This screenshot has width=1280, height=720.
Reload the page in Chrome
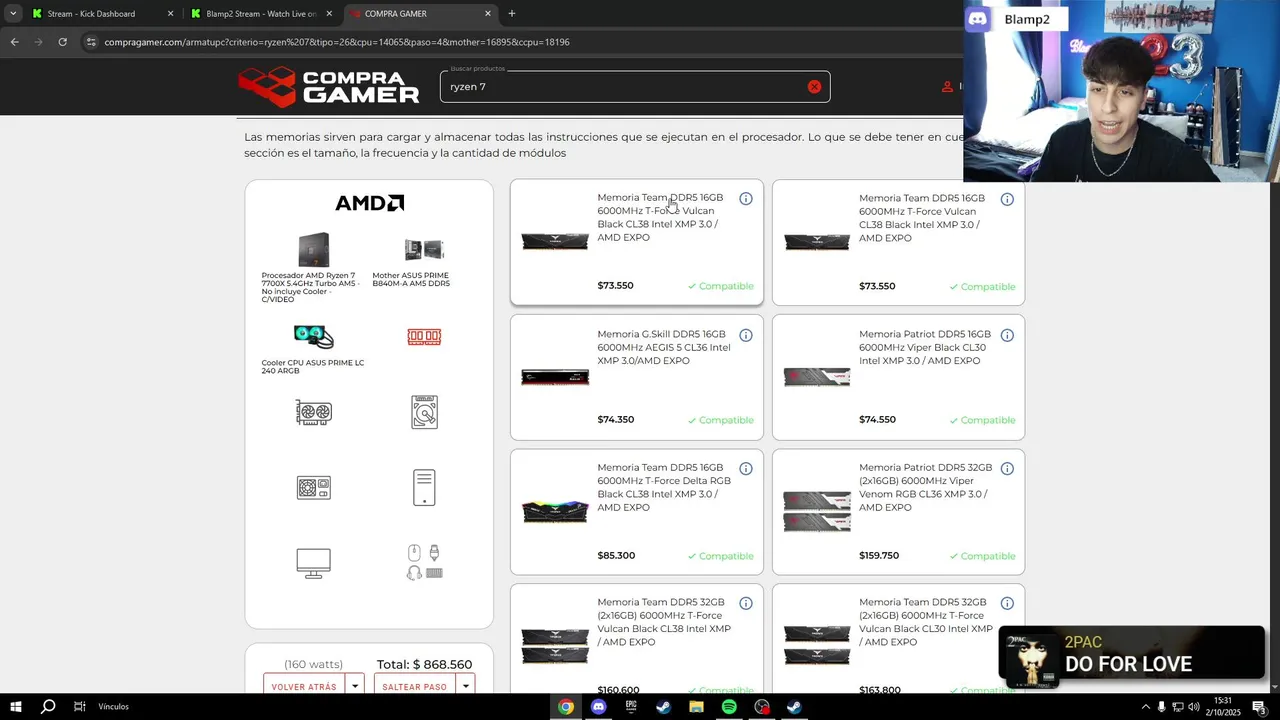tap(62, 42)
